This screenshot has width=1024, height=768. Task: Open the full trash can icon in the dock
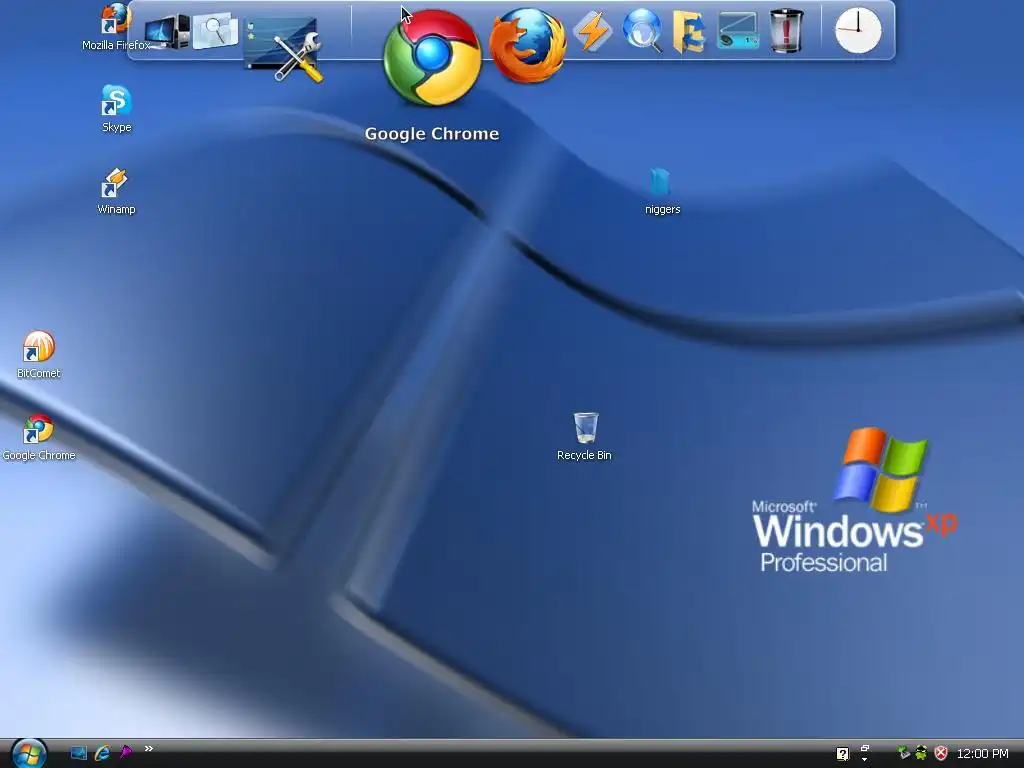pos(786,30)
